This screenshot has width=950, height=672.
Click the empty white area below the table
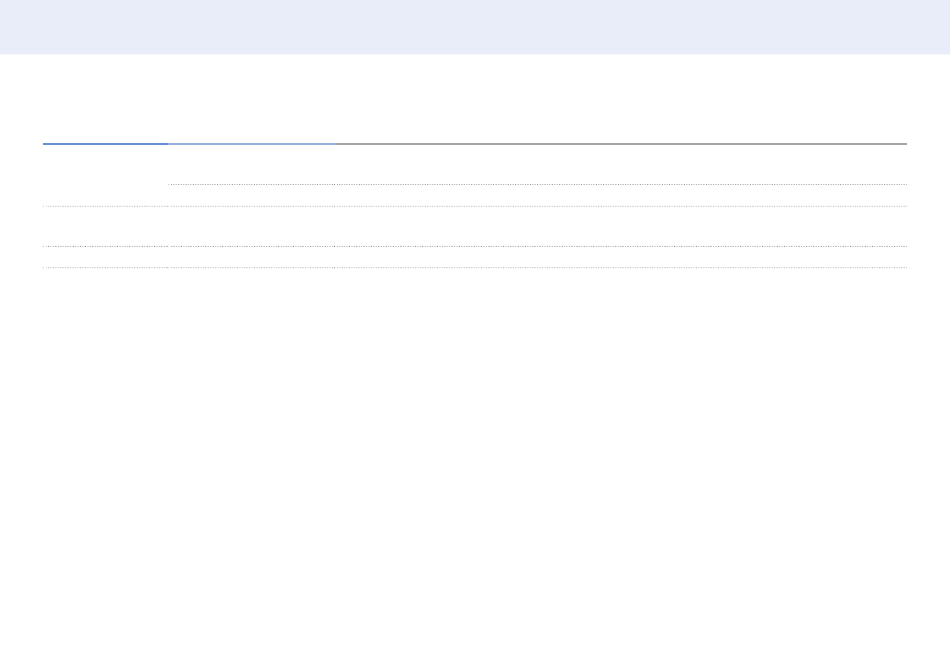tap(475, 470)
